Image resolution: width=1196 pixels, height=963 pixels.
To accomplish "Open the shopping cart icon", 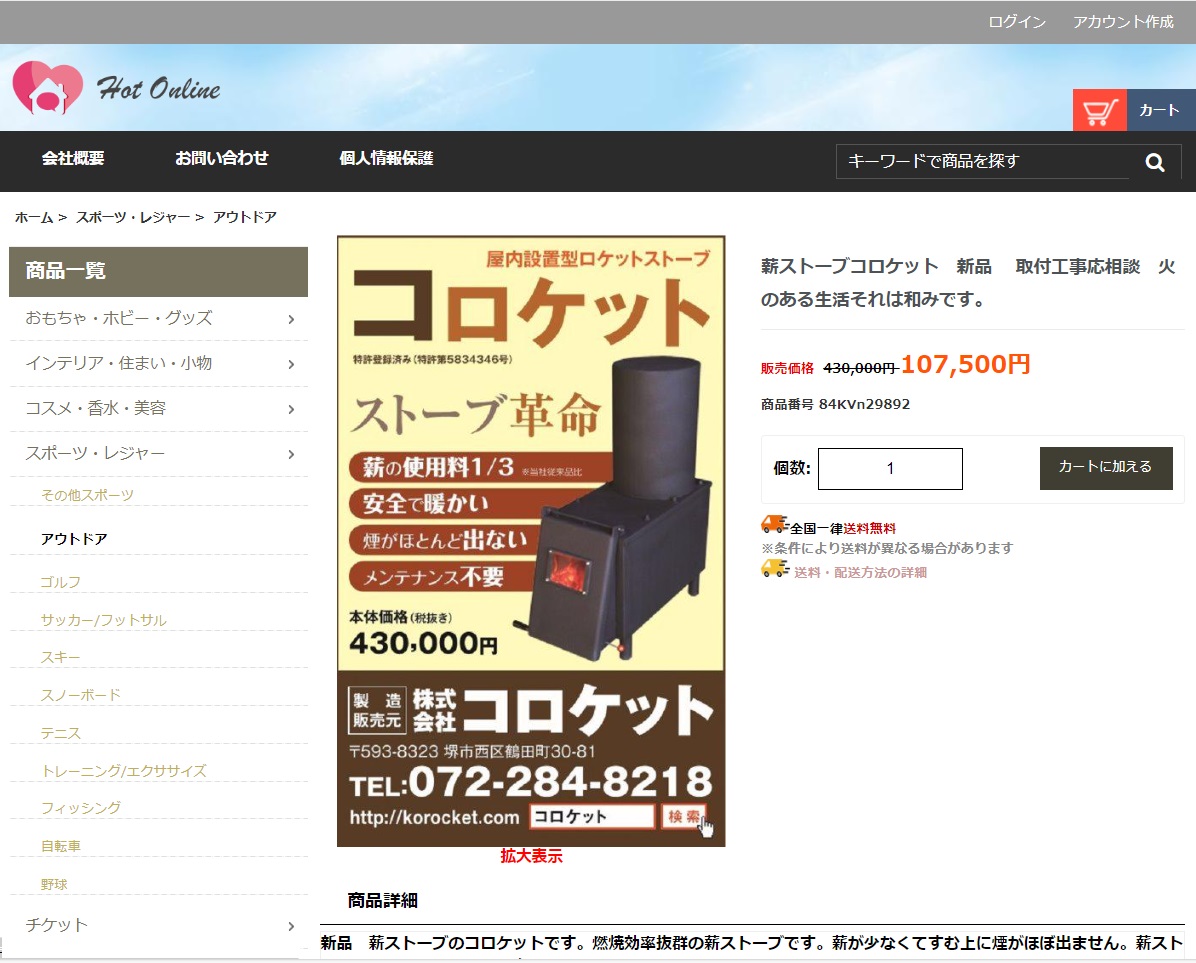I will coord(1099,110).
